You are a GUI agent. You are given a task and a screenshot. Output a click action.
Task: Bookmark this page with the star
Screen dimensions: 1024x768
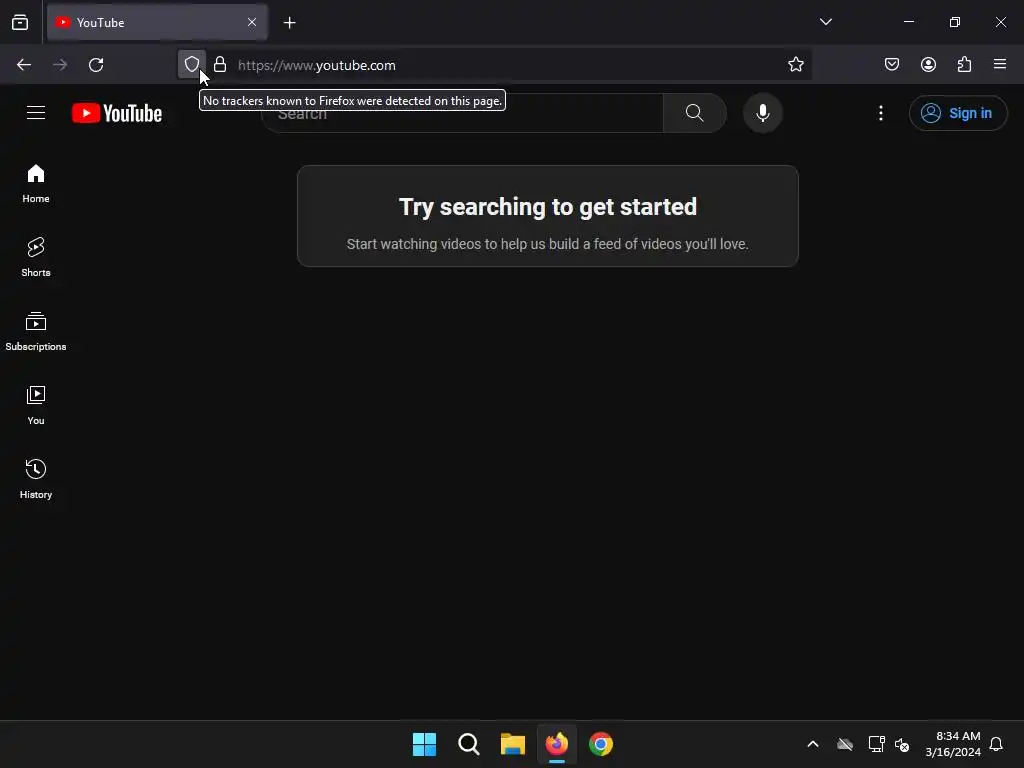tap(795, 65)
